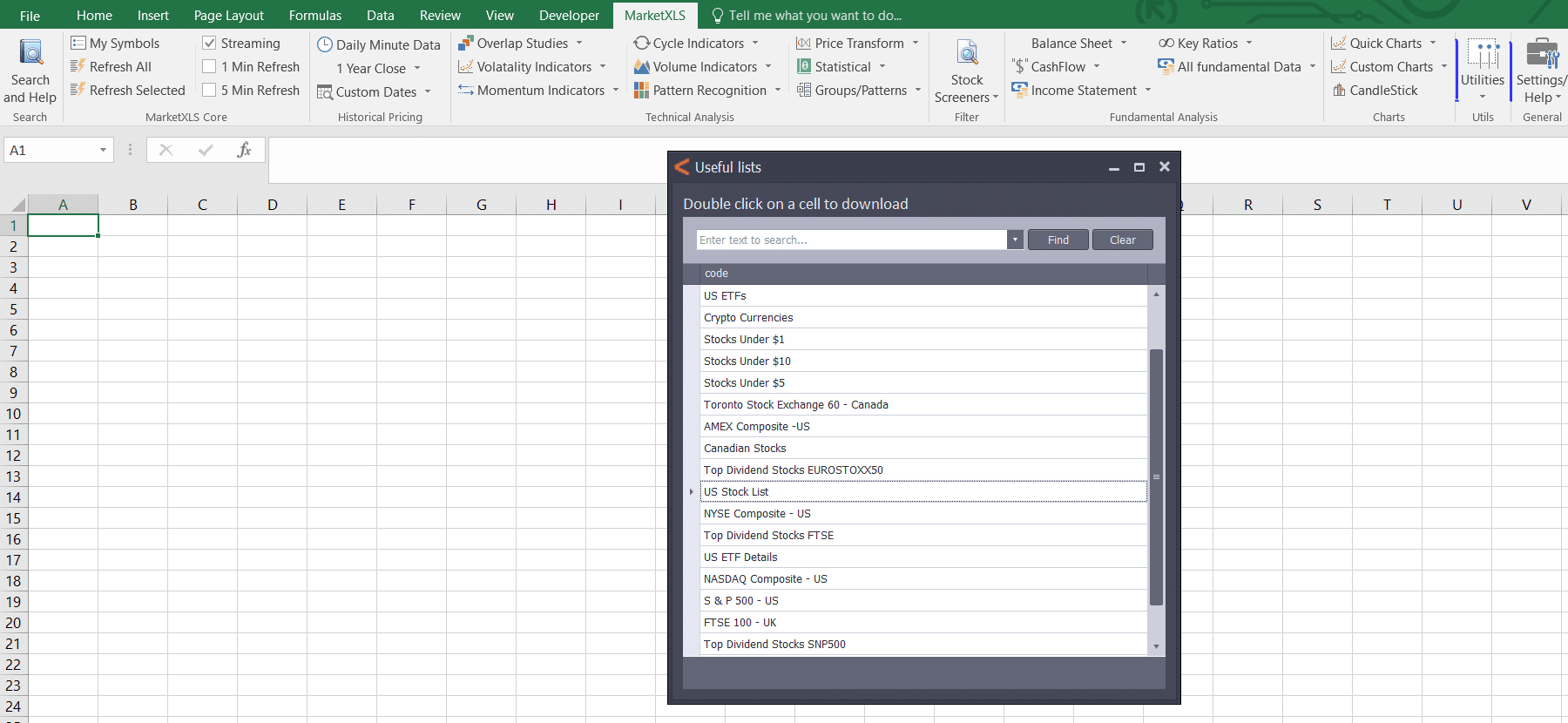Open Income Statement icon
The image size is (1568, 723).
click(1019, 90)
